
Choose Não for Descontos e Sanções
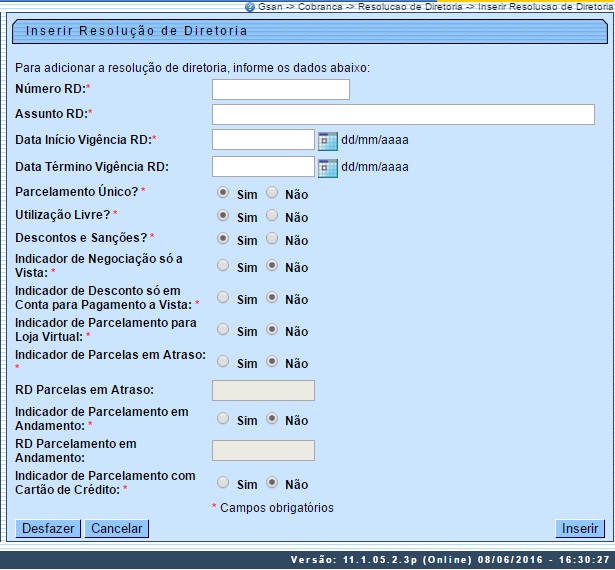(x=272, y=239)
